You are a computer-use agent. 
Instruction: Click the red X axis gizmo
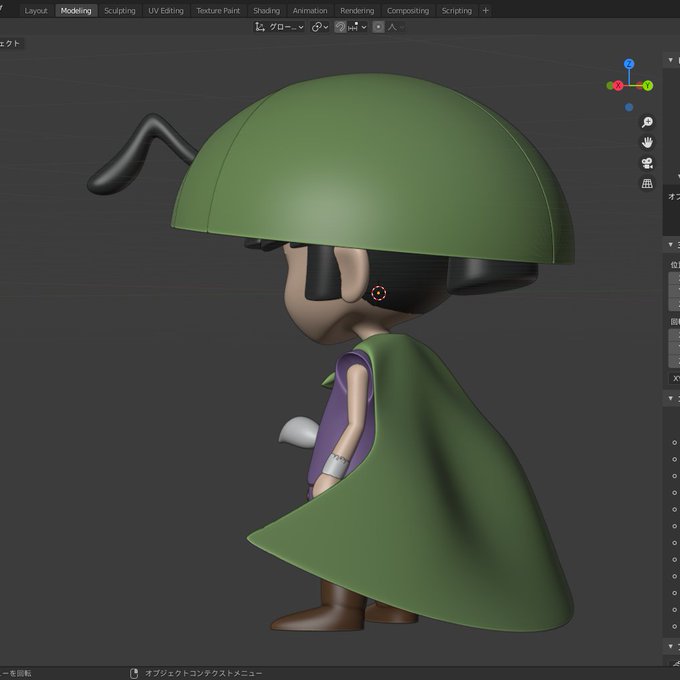(618, 86)
